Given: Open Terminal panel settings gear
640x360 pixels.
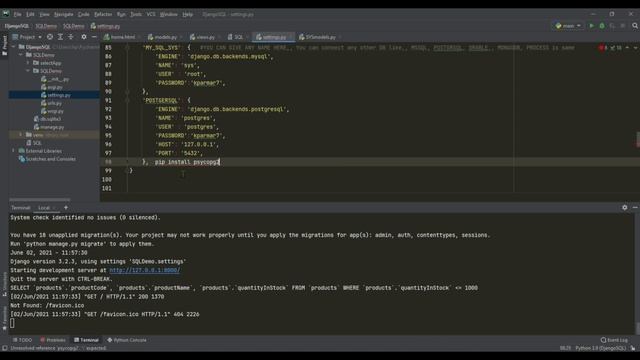Looking at the screenshot, I should tap(624, 208).
